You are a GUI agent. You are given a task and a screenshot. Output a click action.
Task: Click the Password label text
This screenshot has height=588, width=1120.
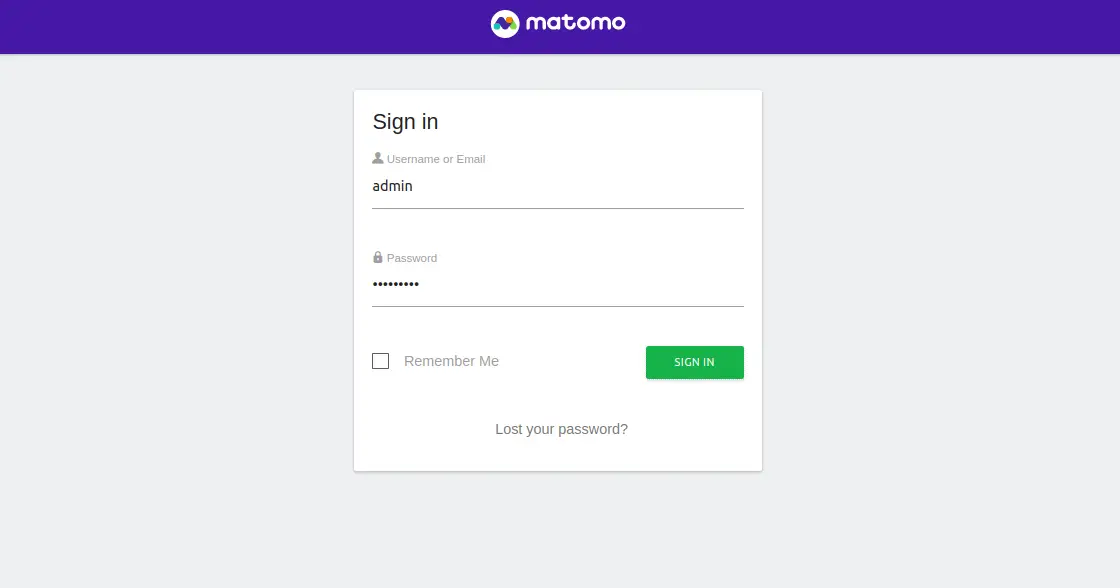point(411,258)
